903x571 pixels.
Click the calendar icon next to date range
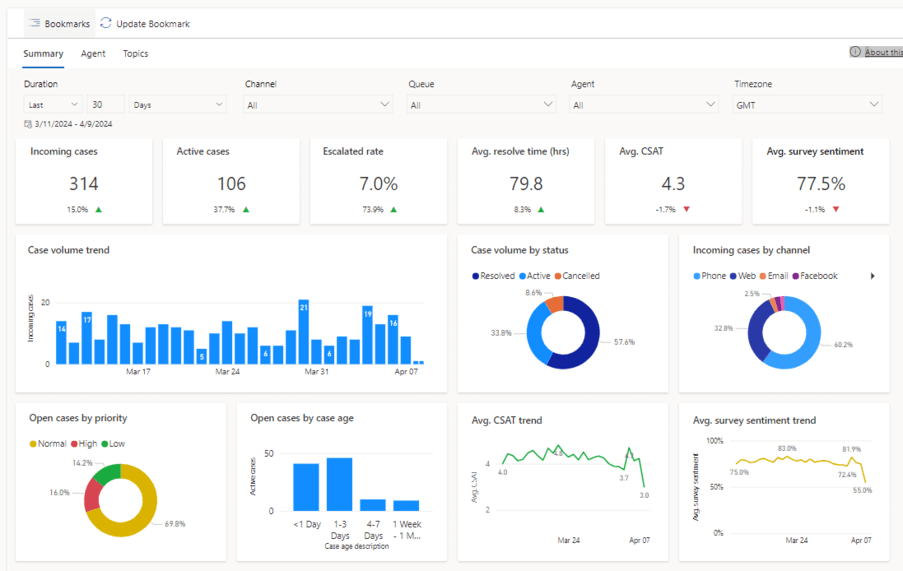pyautogui.click(x=28, y=124)
